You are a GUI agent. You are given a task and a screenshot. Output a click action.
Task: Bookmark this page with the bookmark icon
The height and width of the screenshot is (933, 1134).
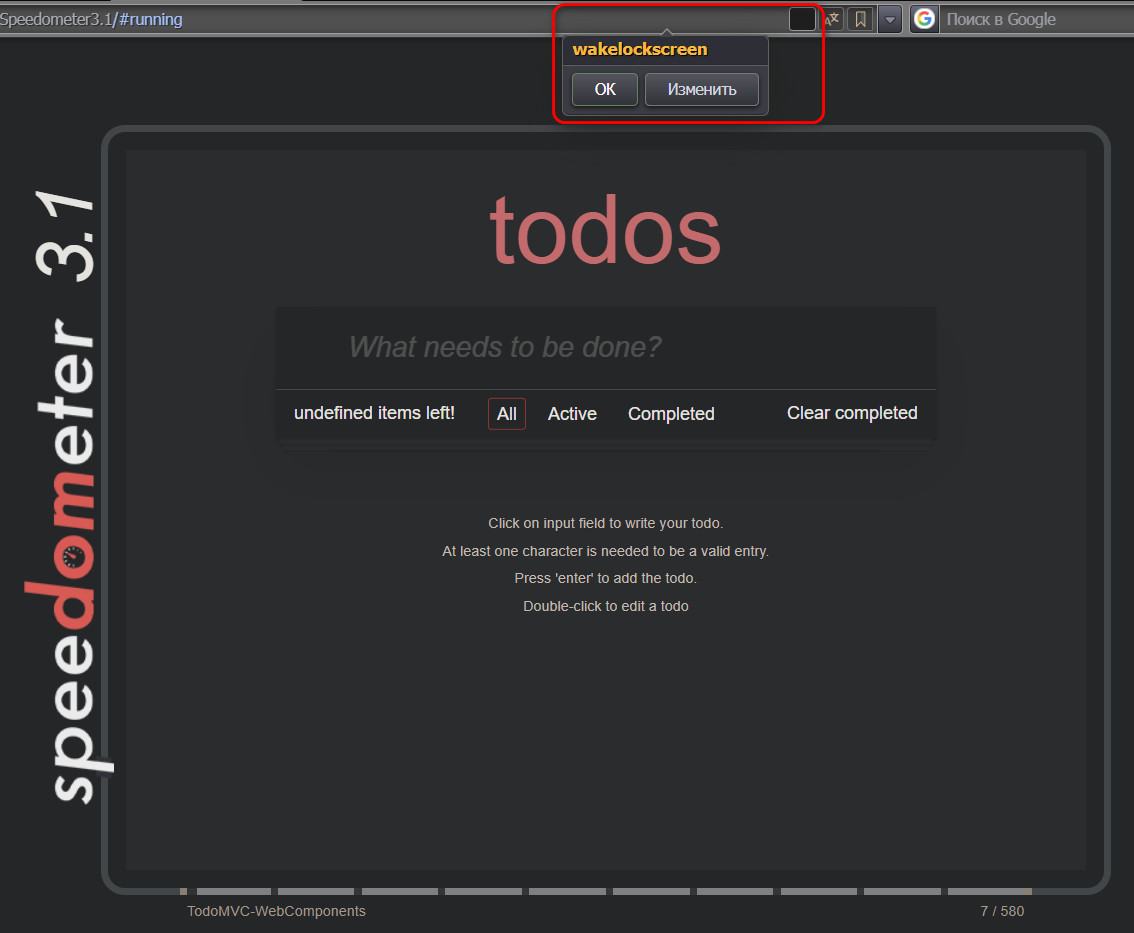click(x=860, y=20)
